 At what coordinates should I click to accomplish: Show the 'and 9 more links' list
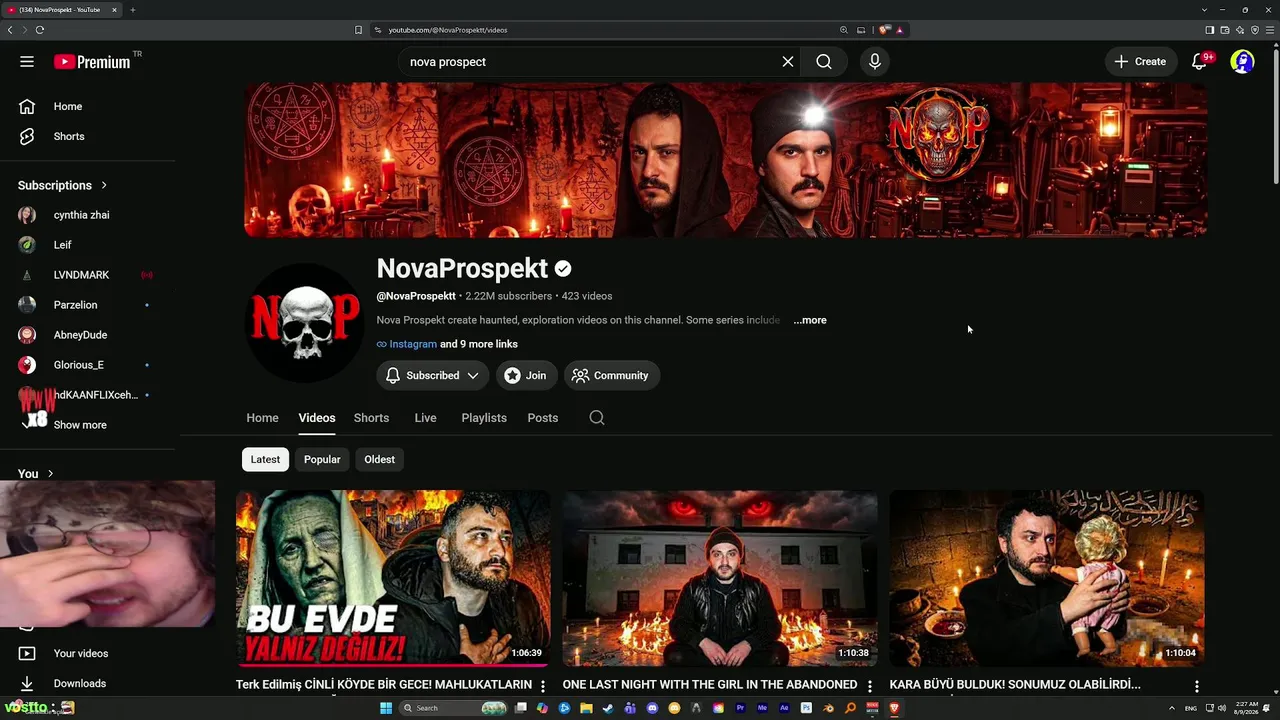pos(479,344)
